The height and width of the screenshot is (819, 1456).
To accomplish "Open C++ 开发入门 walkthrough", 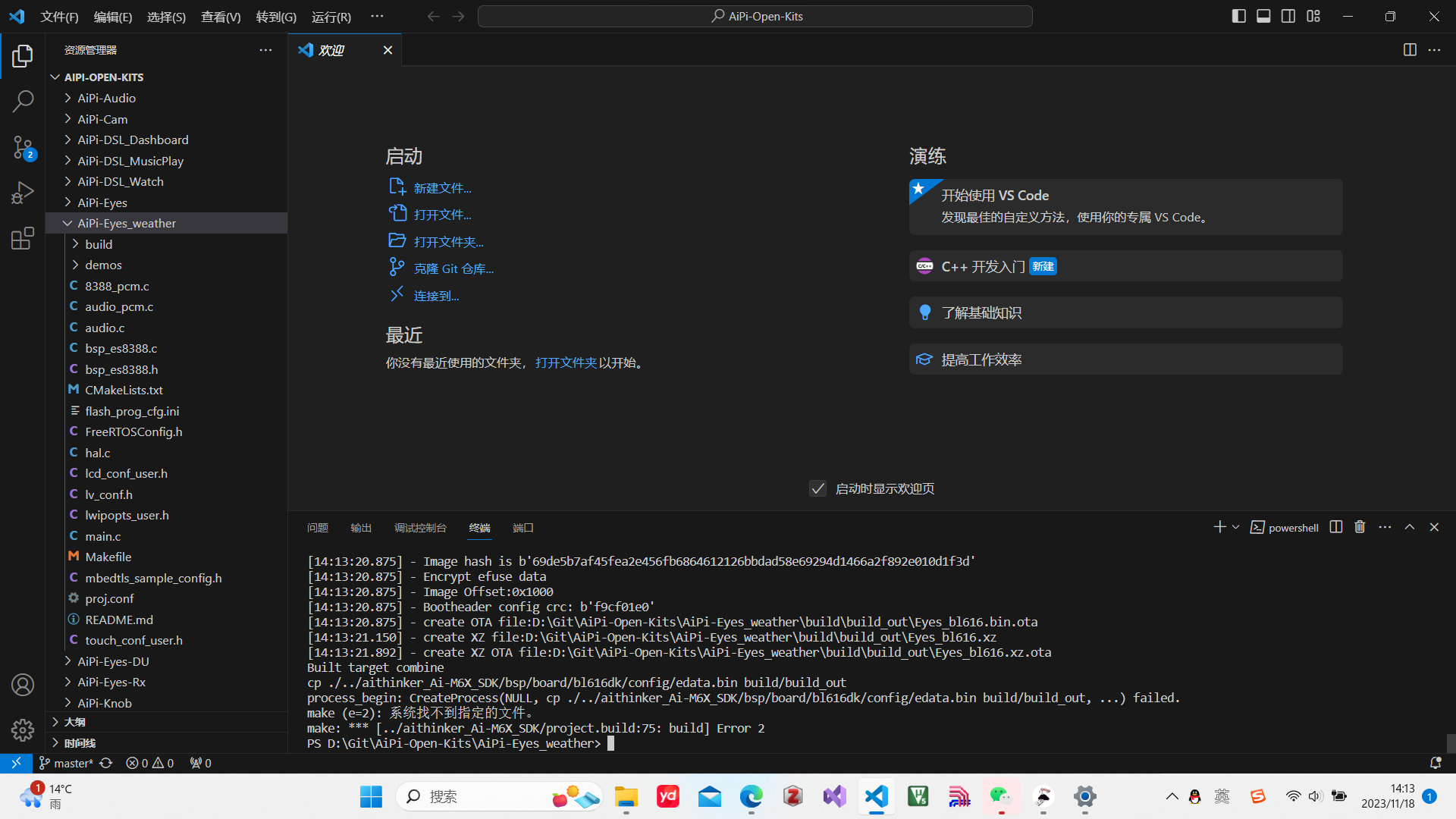I will [x=1125, y=266].
